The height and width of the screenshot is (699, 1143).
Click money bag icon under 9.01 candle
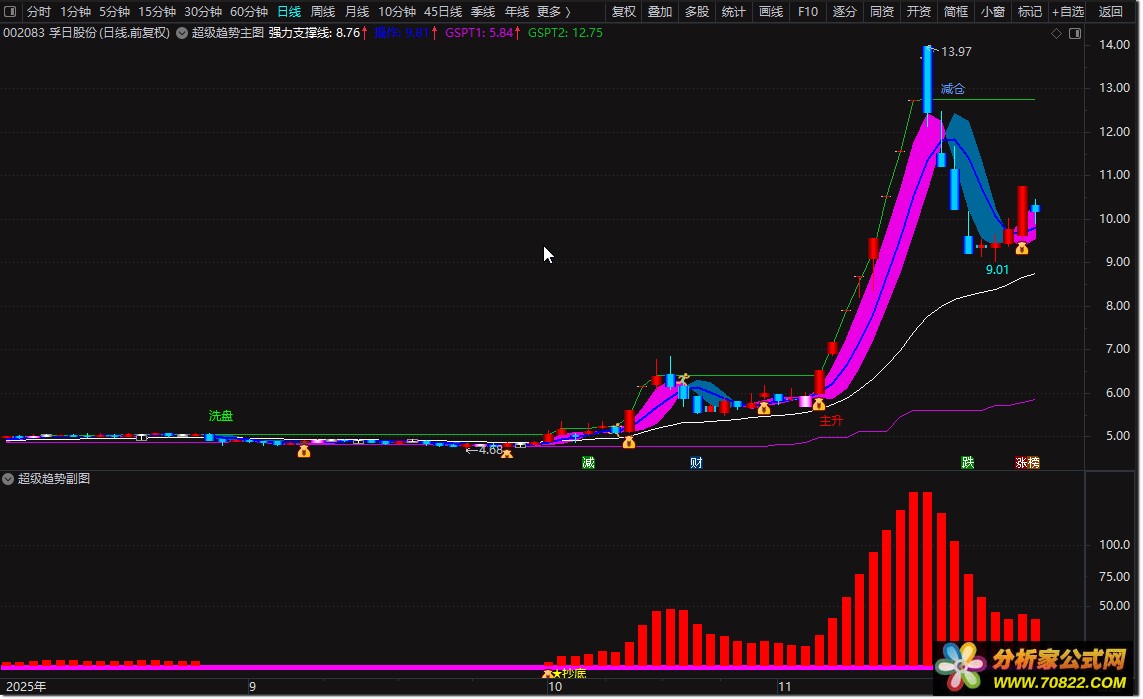pos(1021,249)
